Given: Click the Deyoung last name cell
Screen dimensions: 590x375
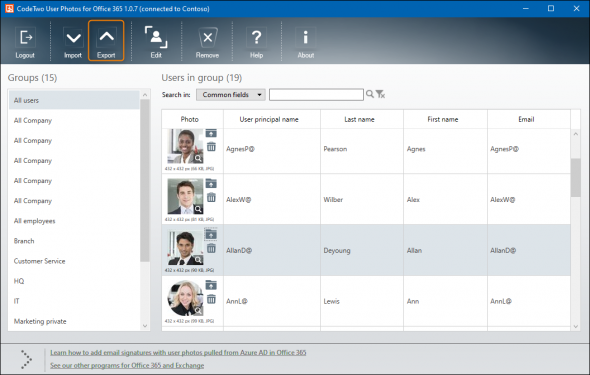Looking at the screenshot, I should click(362, 250).
